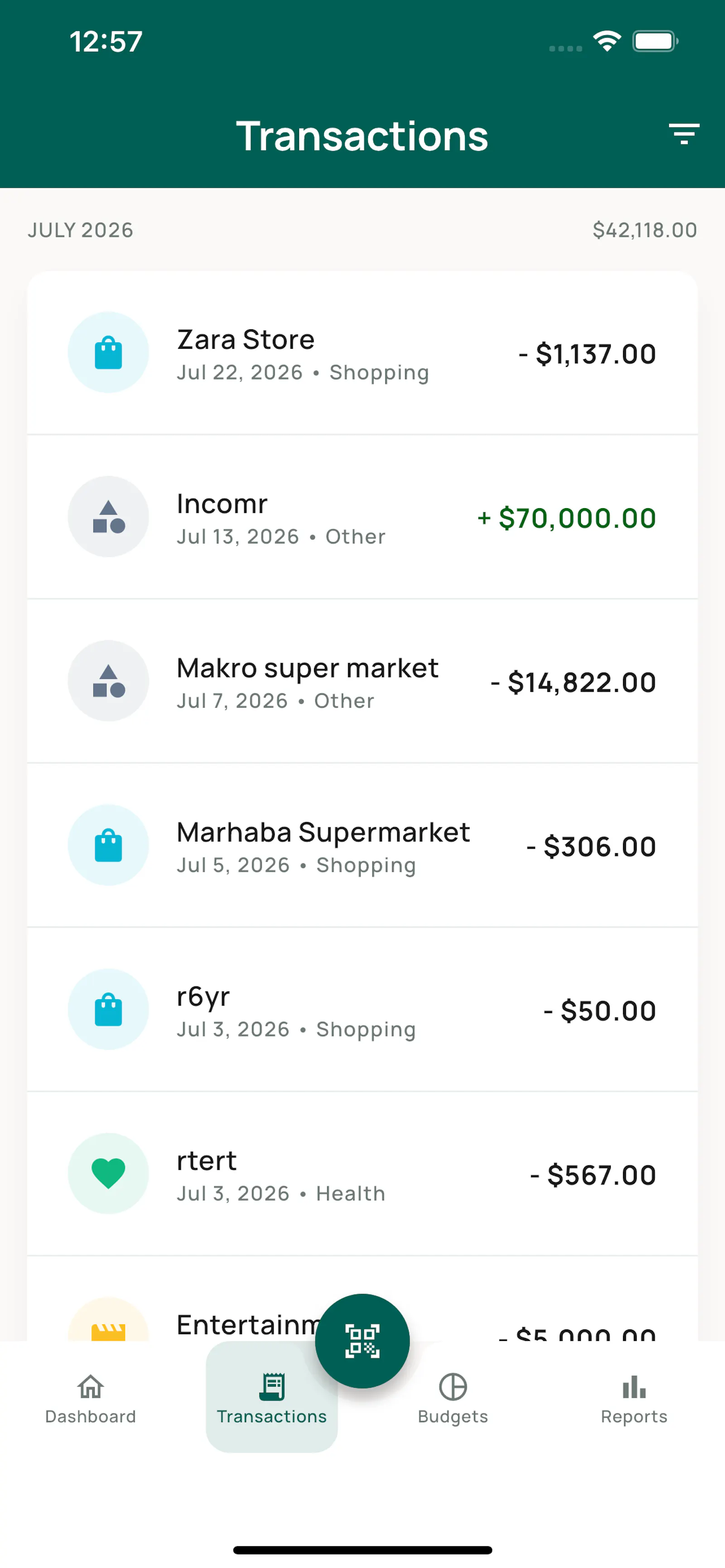725x1568 pixels.
Task: Click the Zara Store shopping bag icon
Action: pos(108,352)
